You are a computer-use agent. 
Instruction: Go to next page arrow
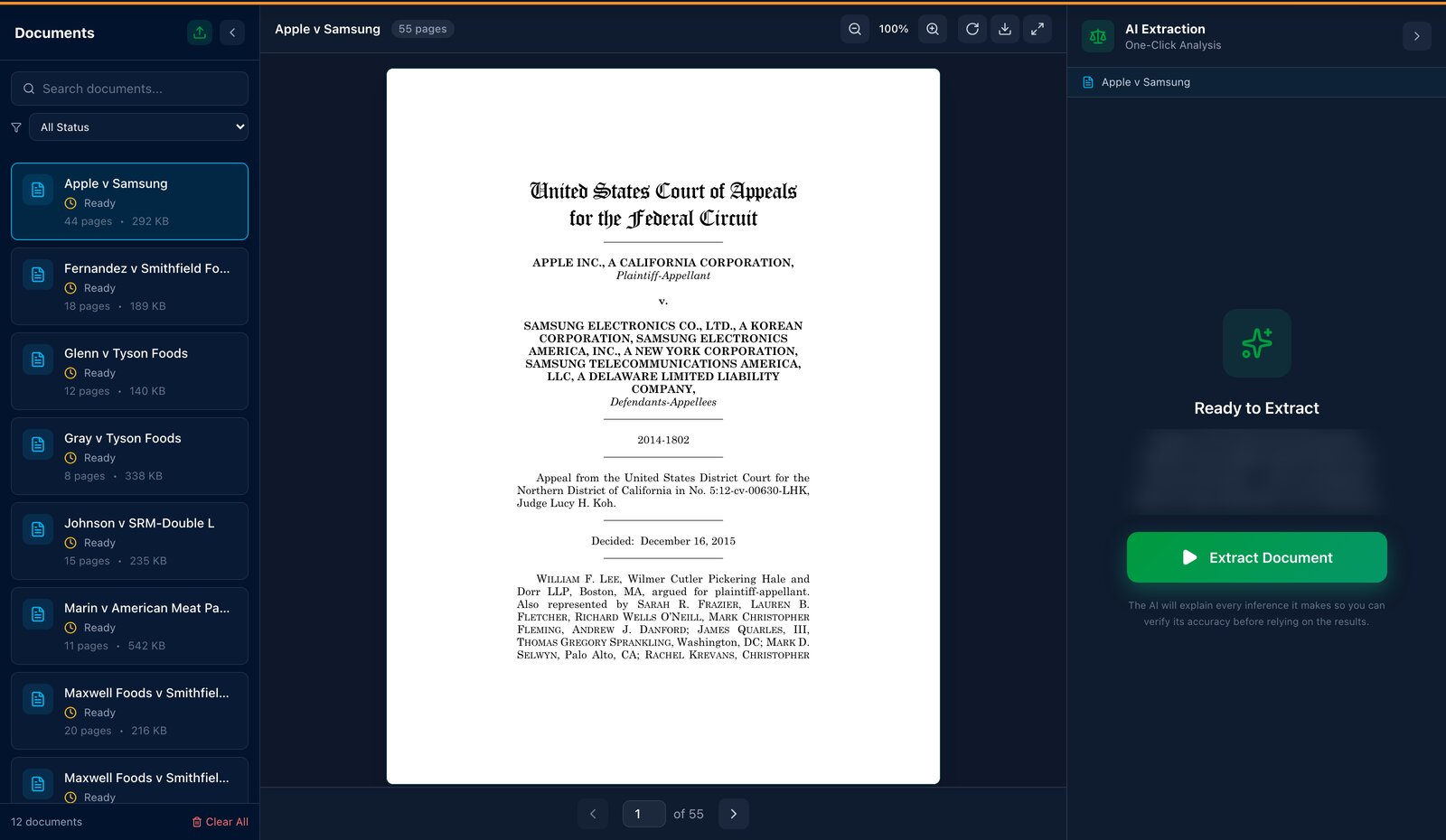tap(734, 814)
